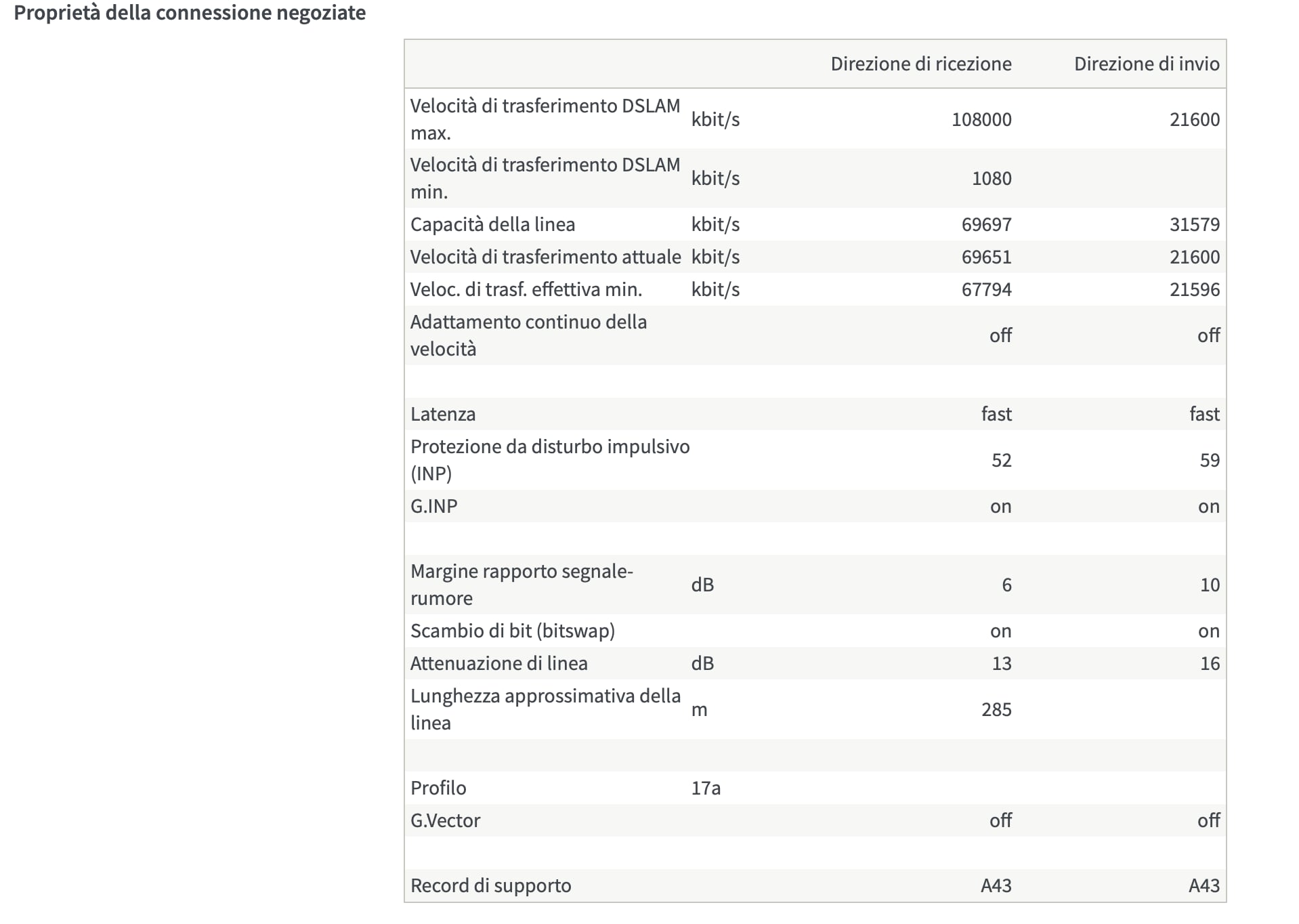Click the 'Scambio di bit (bitswap)' label
This screenshot has width=1299, height=924.
point(512,631)
